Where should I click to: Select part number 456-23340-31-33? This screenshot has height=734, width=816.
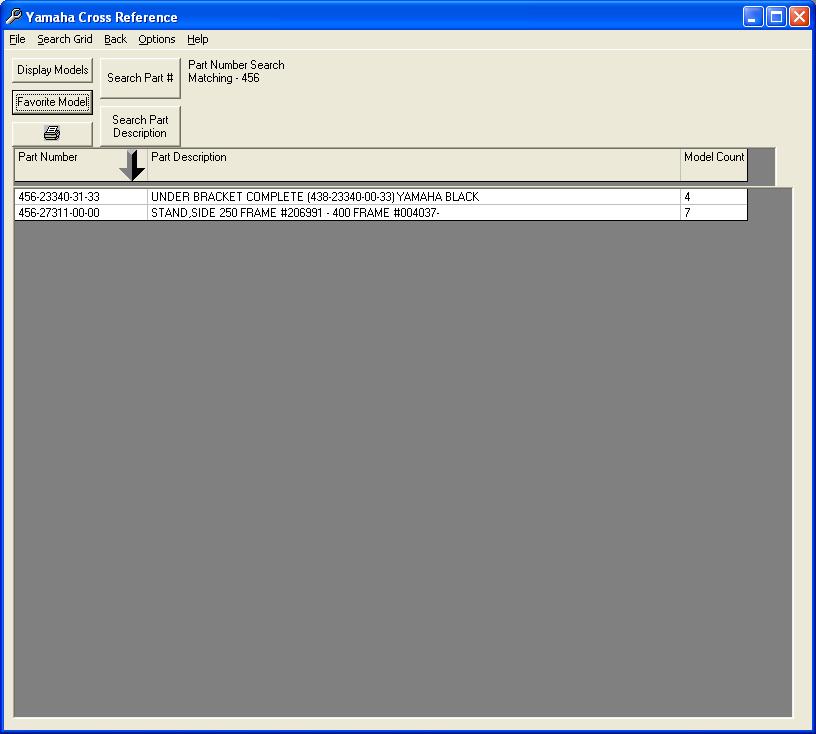pos(81,197)
